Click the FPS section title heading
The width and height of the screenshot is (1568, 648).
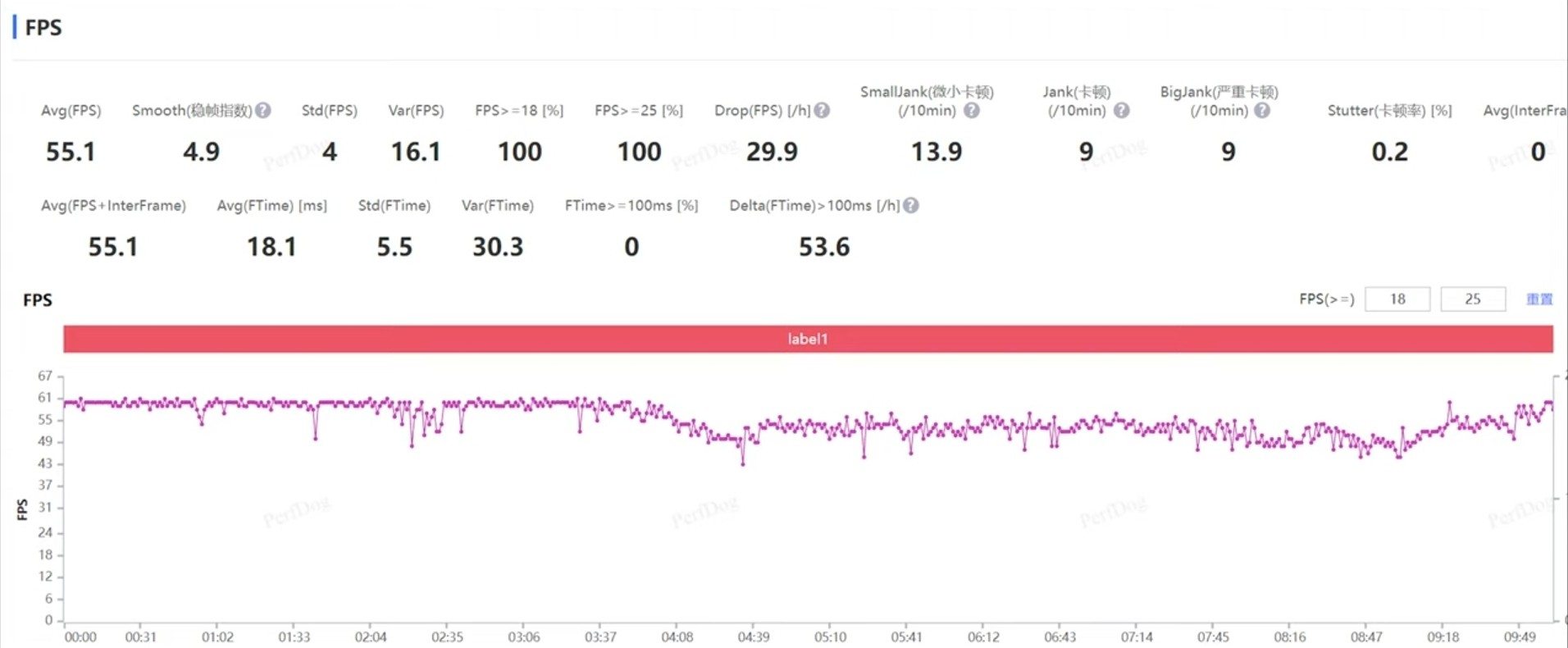[x=43, y=28]
